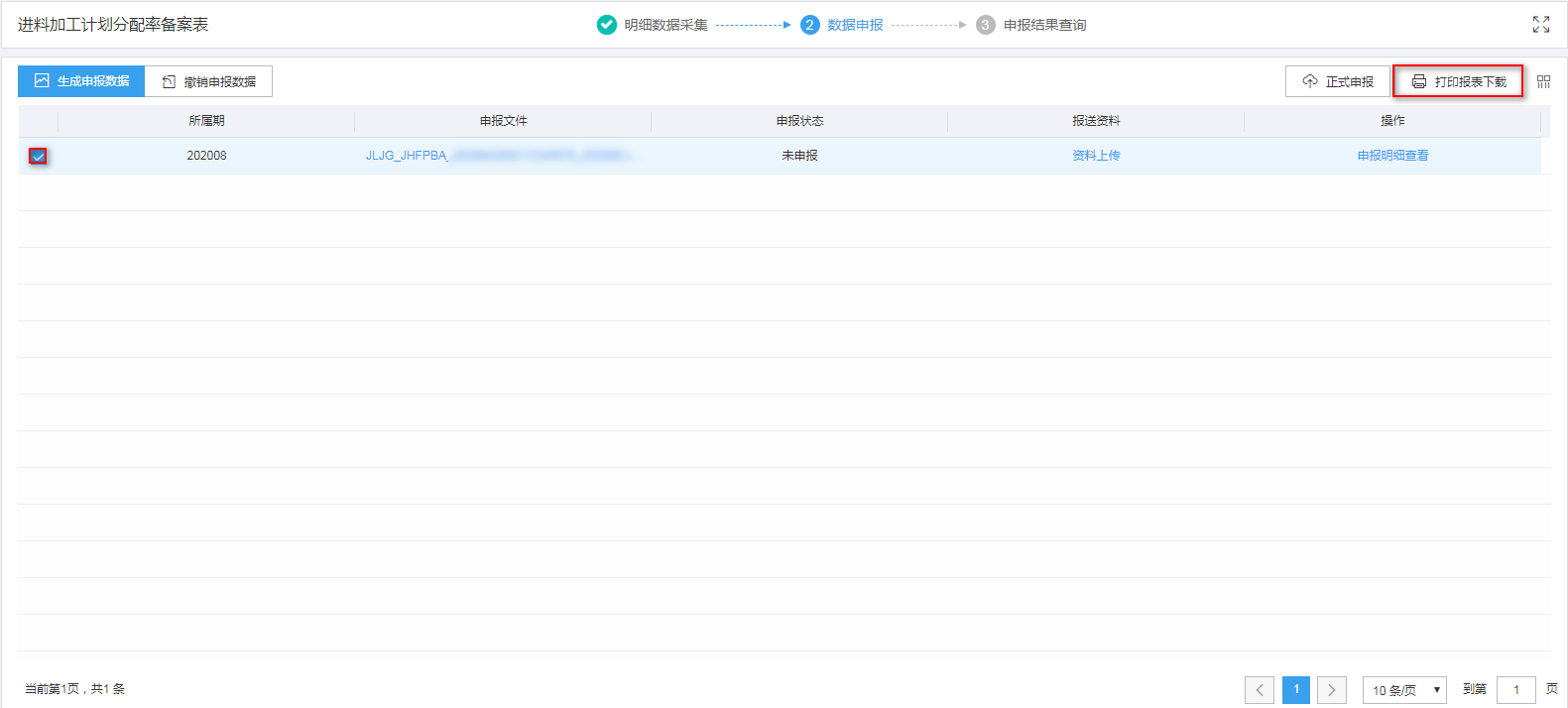The height and width of the screenshot is (708, 1568).
Task: Open 10 条/页 page size dropdown
Action: pyautogui.click(x=1404, y=690)
